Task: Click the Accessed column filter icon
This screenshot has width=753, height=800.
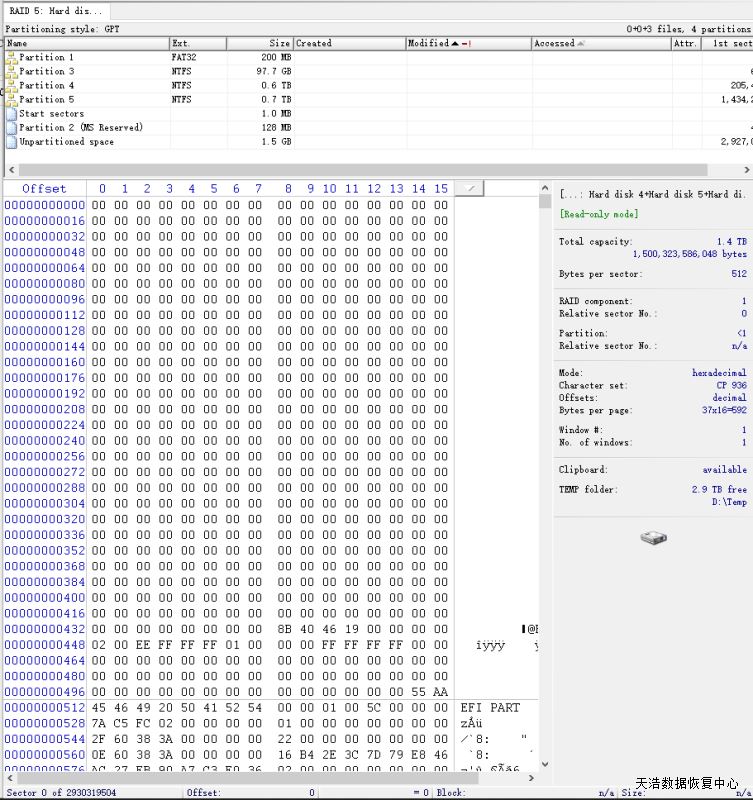Action: click(581, 44)
